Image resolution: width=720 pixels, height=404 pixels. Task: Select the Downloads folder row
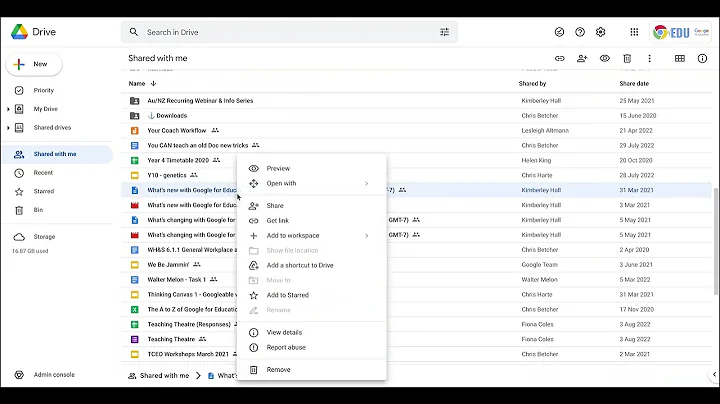click(x=416, y=116)
